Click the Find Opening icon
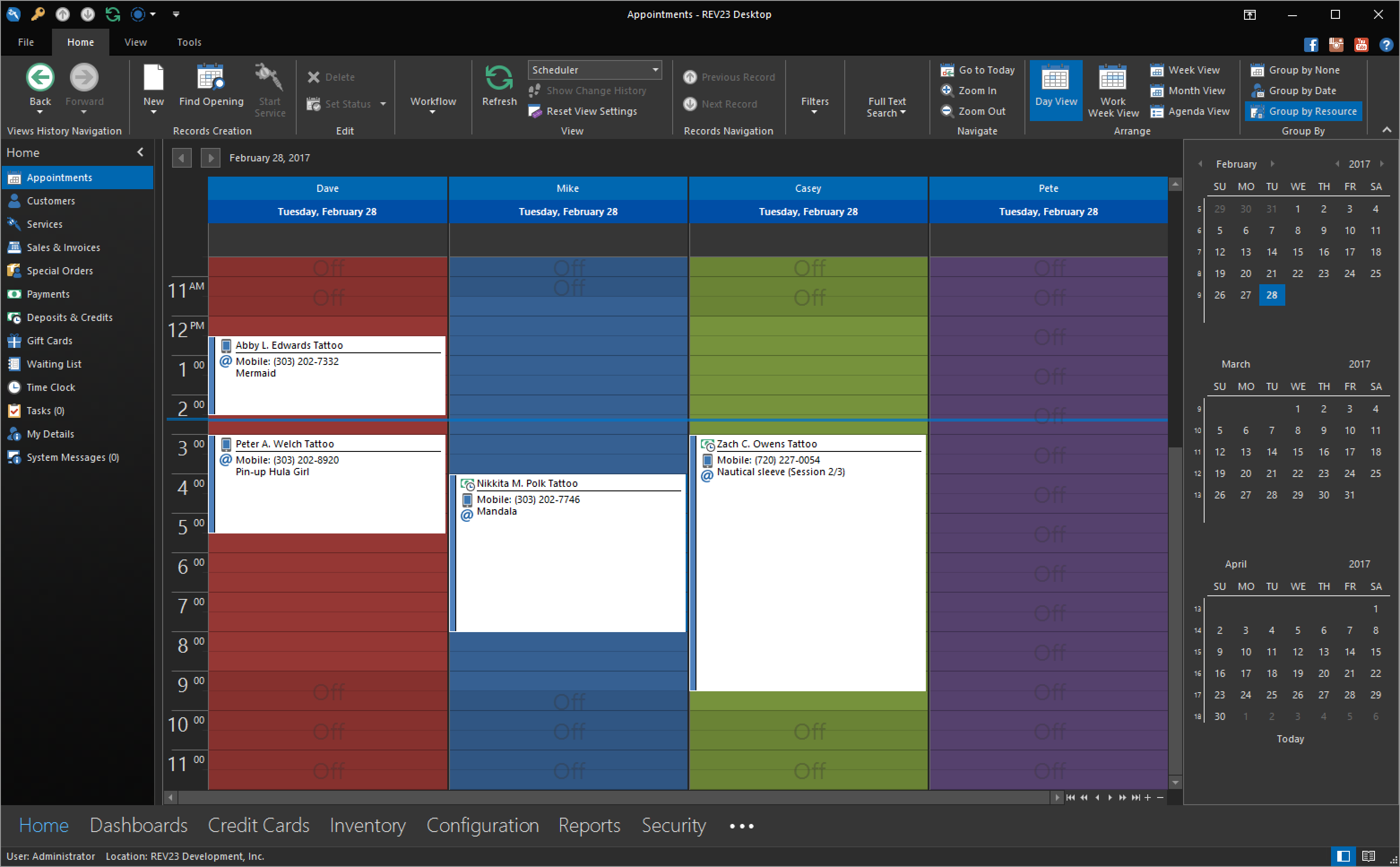The height and width of the screenshot is (867, 1400). tap(210, 89)
